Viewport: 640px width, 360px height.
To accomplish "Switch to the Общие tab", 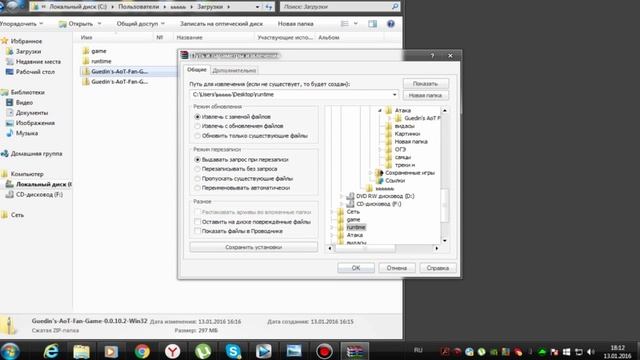I will [x=197, y=70].
